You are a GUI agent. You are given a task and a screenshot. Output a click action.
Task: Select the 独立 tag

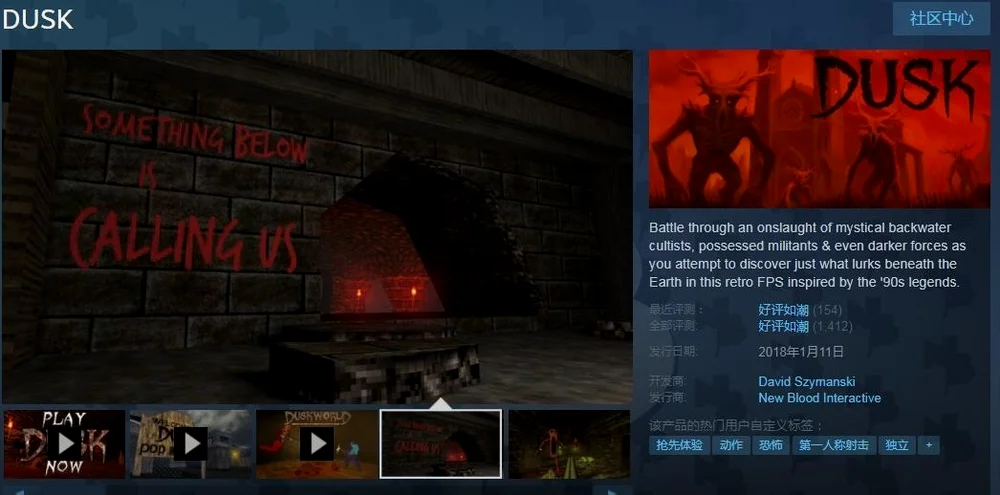(x=897, y=445)
